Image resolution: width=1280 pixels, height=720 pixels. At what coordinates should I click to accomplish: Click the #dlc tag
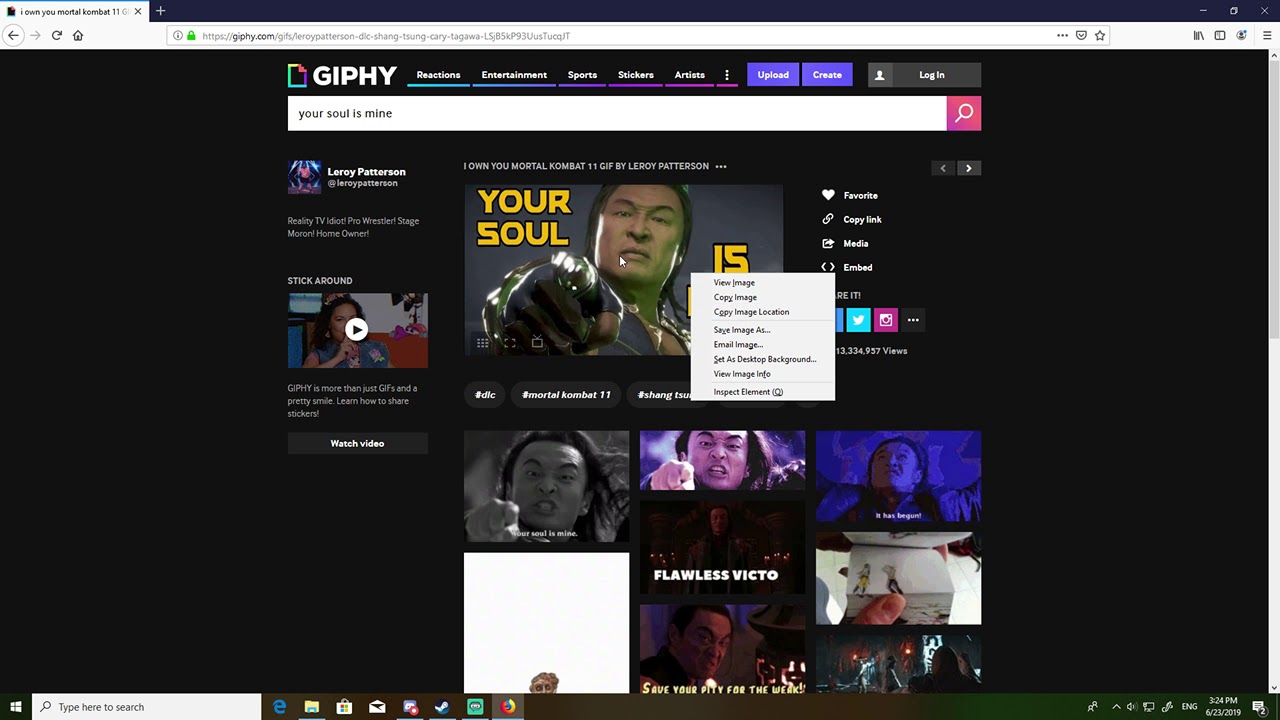click(485, 394)
